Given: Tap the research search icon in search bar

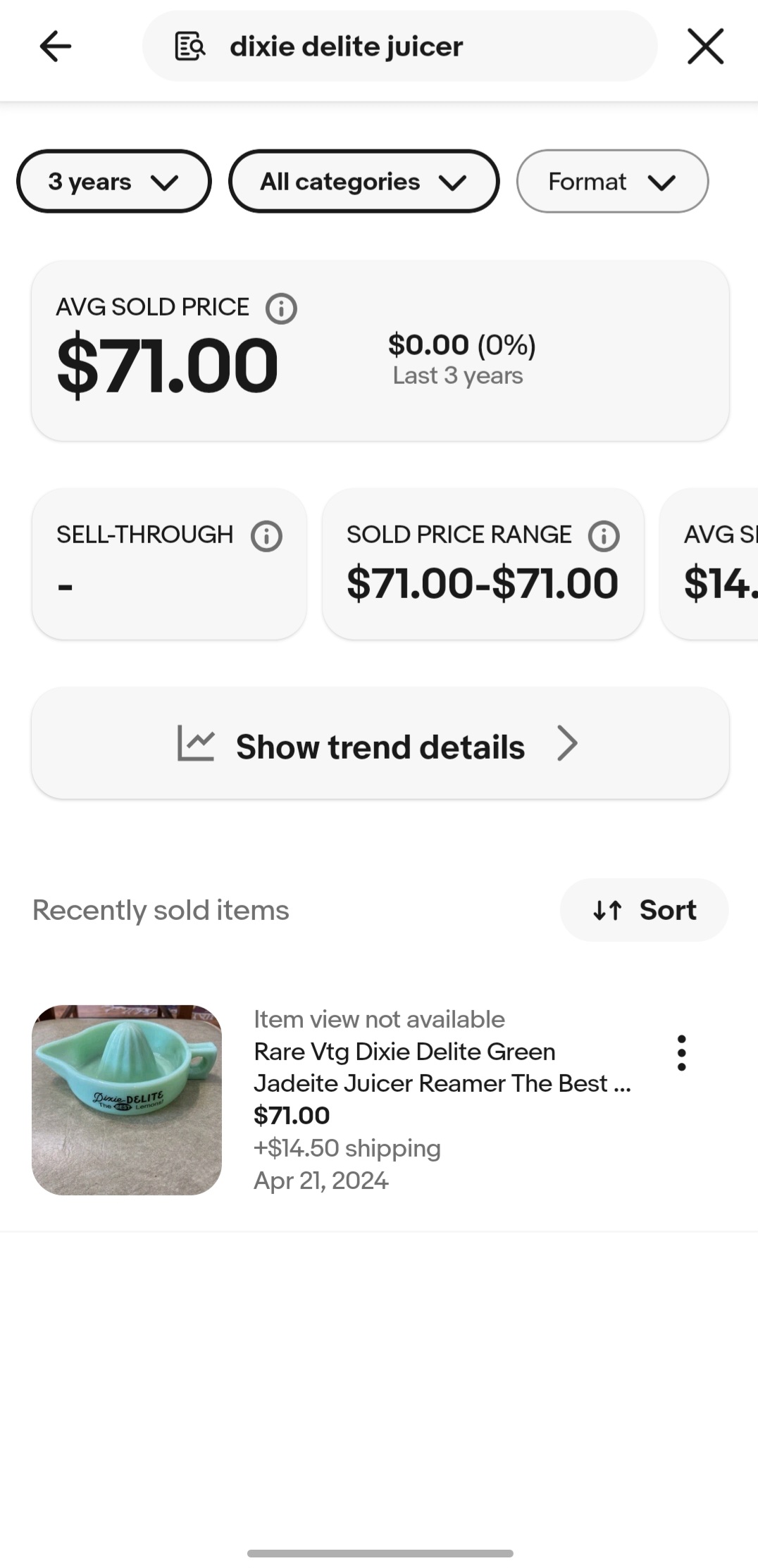Looking at the screenshot, I should pos(189,46).
